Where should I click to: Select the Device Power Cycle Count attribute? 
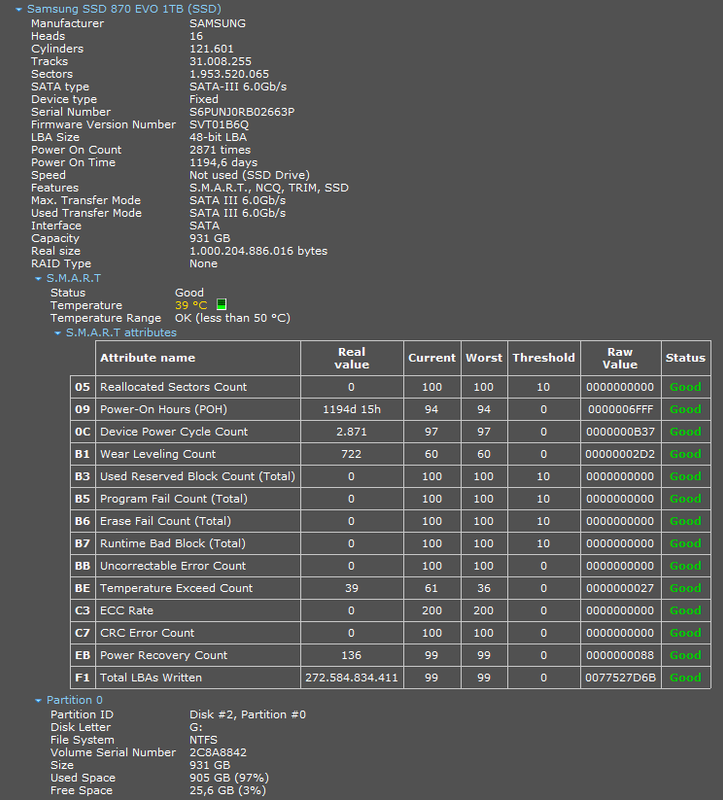click(x=174, y=432)
